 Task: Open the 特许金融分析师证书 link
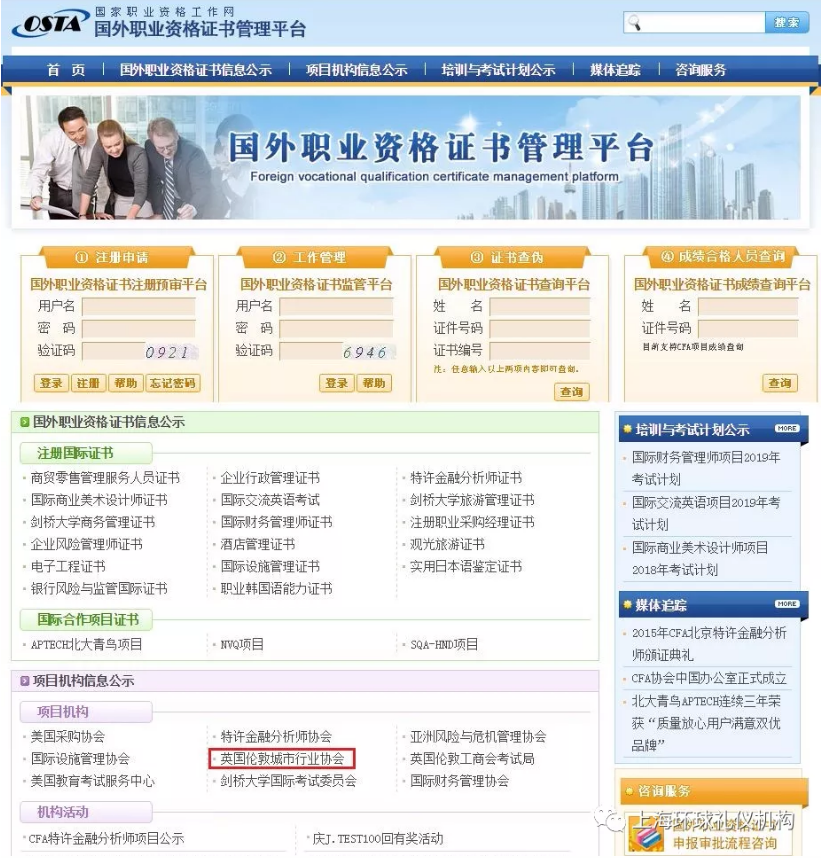pos(465,478)
